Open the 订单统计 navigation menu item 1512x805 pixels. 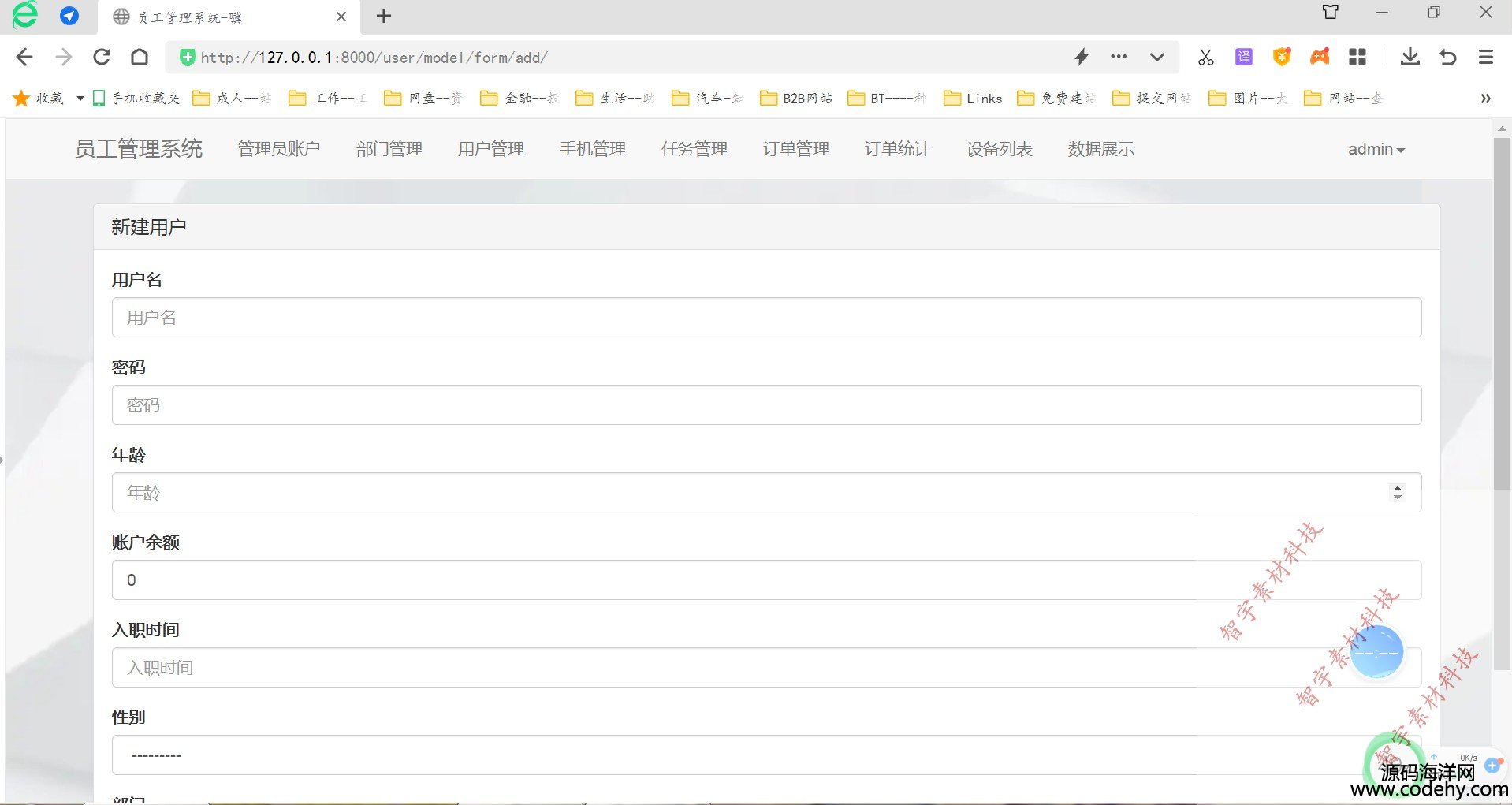897,149
